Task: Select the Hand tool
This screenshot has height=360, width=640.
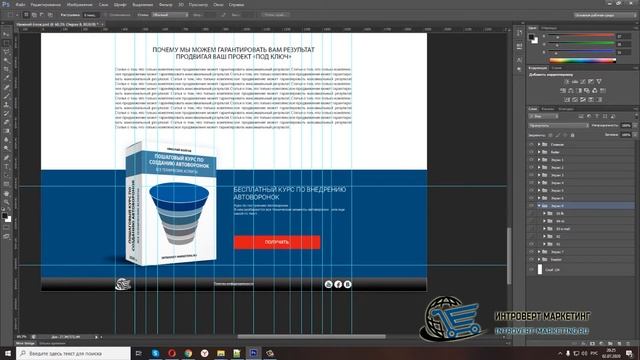Action: [6, 193]
